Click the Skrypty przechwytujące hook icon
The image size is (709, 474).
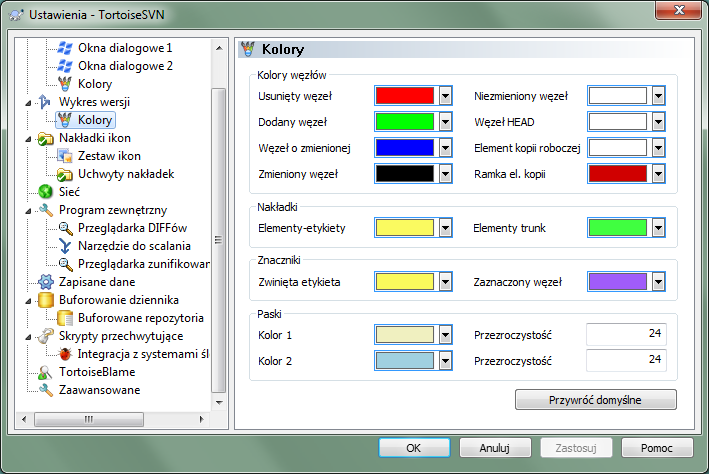coord(45,336)
